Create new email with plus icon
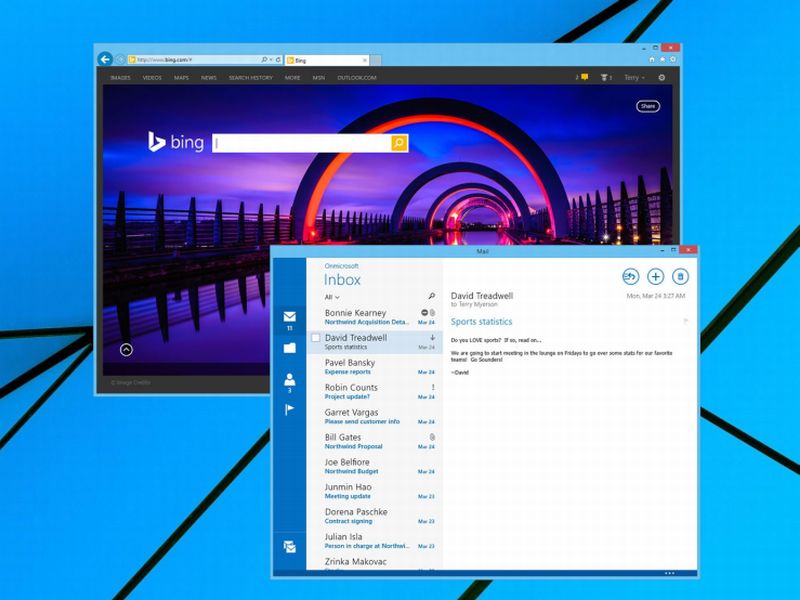 [x=656, y=277]
